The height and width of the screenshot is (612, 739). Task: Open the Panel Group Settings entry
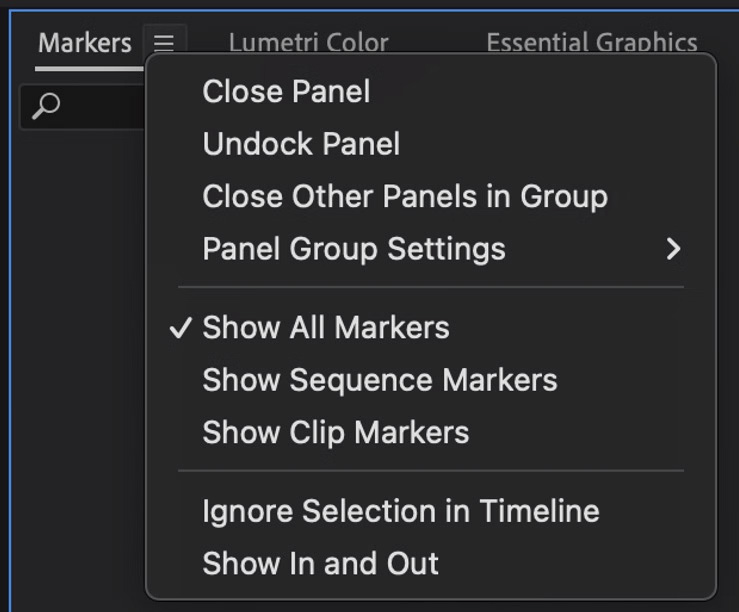point(353,249)
